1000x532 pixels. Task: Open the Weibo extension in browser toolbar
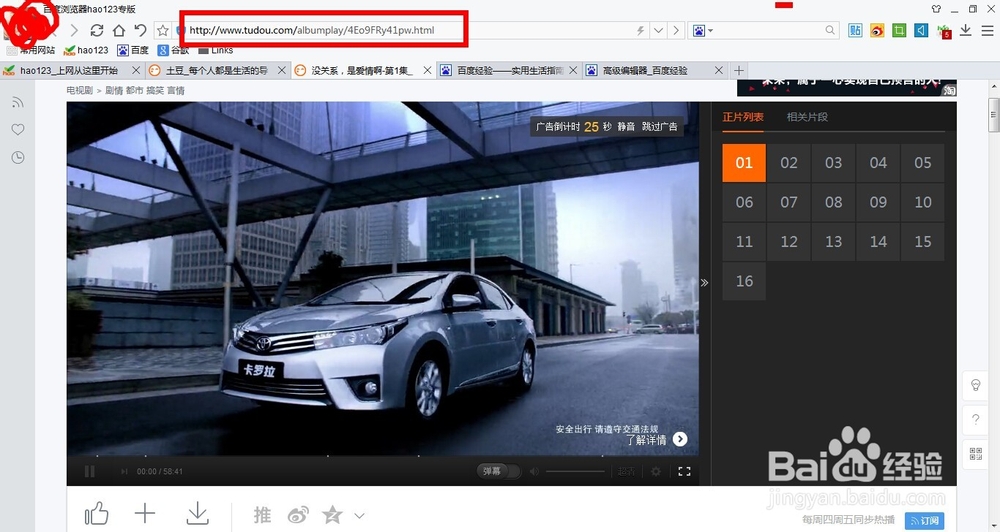pyautogui.click(x=878, y=30)
